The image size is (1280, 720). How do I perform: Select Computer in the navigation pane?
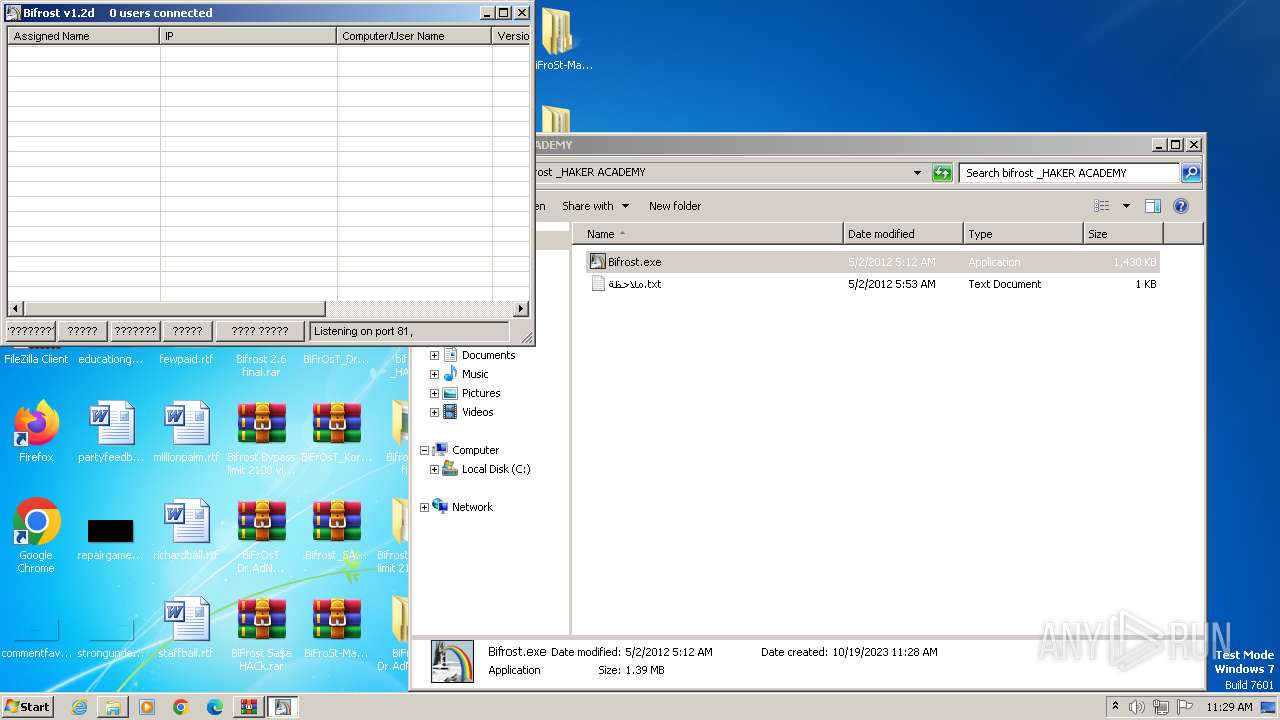tap(475, 450)
